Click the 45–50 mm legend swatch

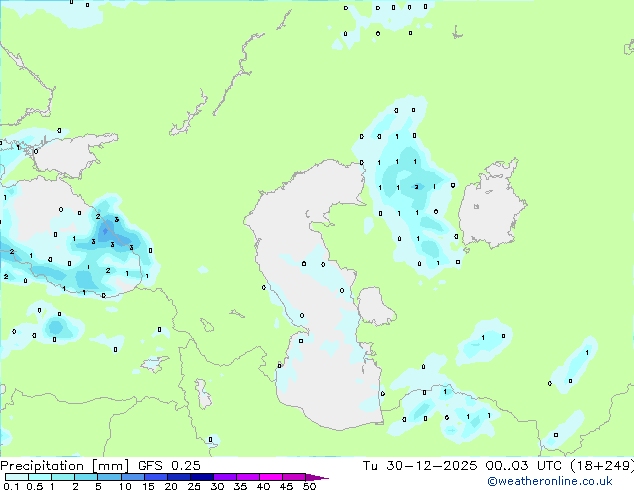coord(294,477)
